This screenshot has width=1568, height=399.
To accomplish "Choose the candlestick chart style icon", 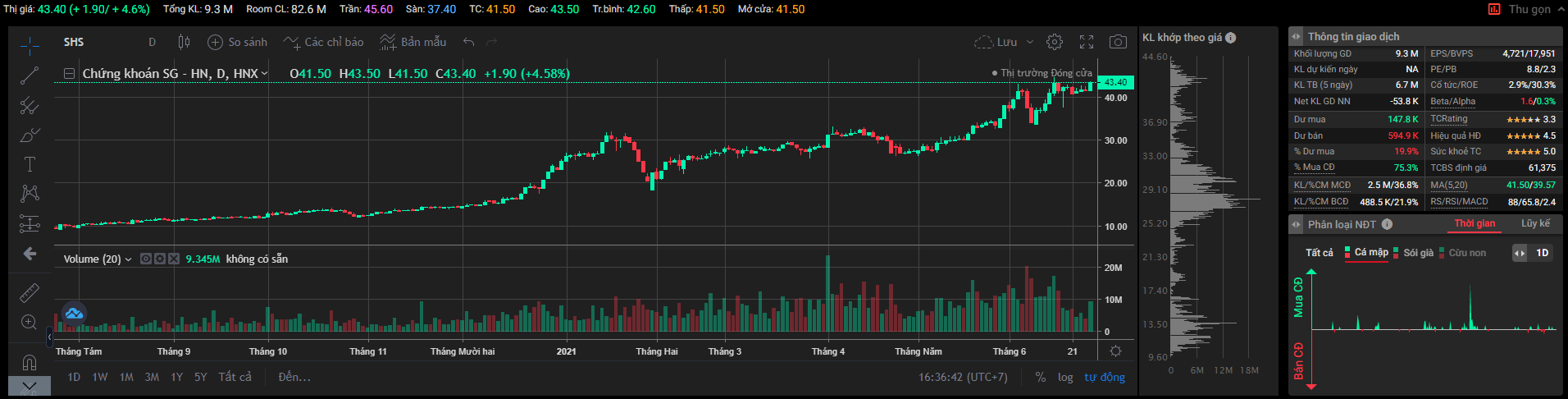I will coord(184,42).
